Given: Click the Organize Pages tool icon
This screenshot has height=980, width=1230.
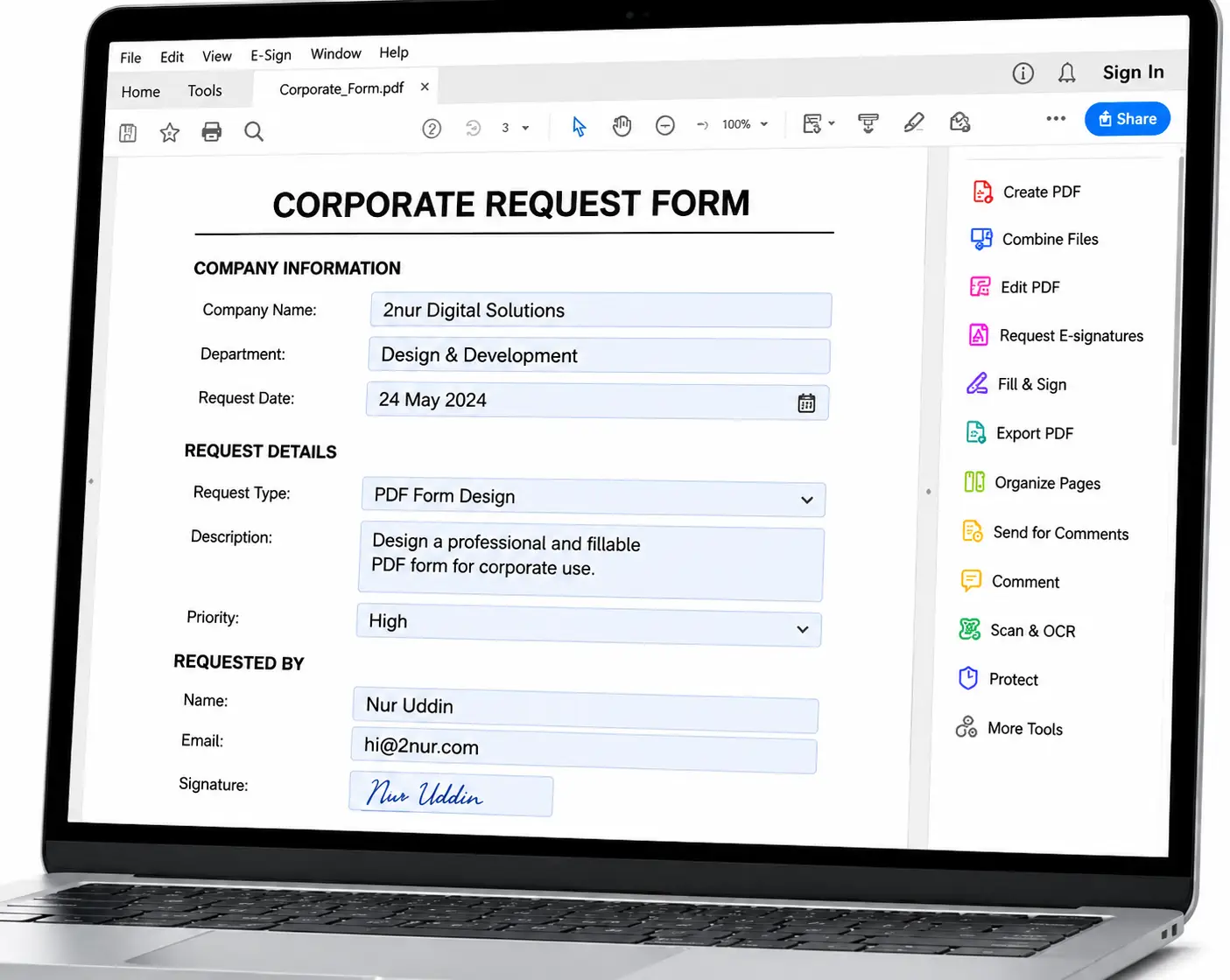Looking at the screenshot, I should pyautogui.click(x=974, y=482).
